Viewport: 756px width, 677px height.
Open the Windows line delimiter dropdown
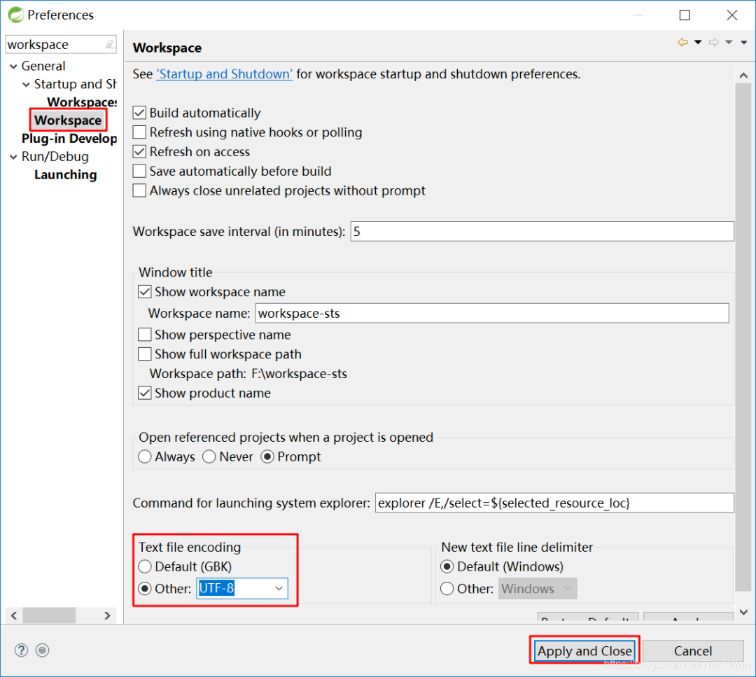pyautogui.click(x=538, y=588)
